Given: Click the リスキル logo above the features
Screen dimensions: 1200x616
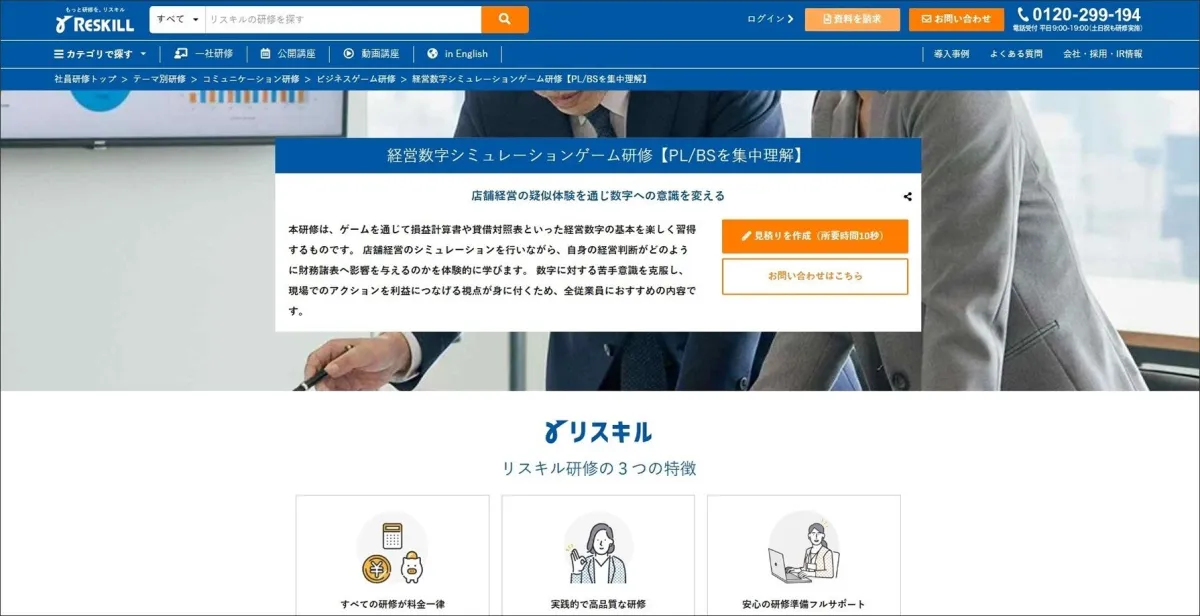Looking at the screenshot, I should click(599, 431).
